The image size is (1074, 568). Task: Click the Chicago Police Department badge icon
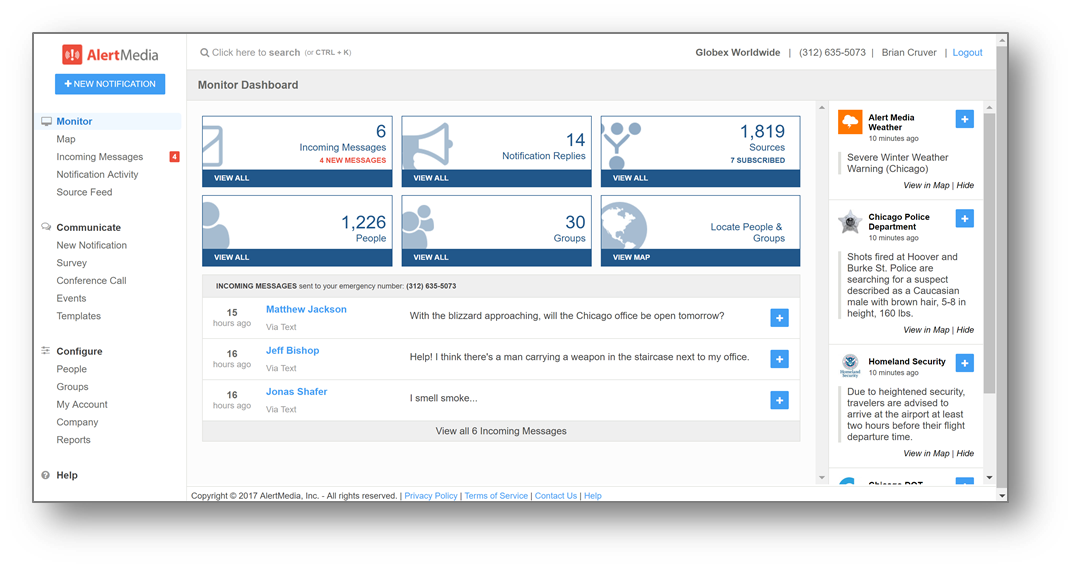click(850, 222)
